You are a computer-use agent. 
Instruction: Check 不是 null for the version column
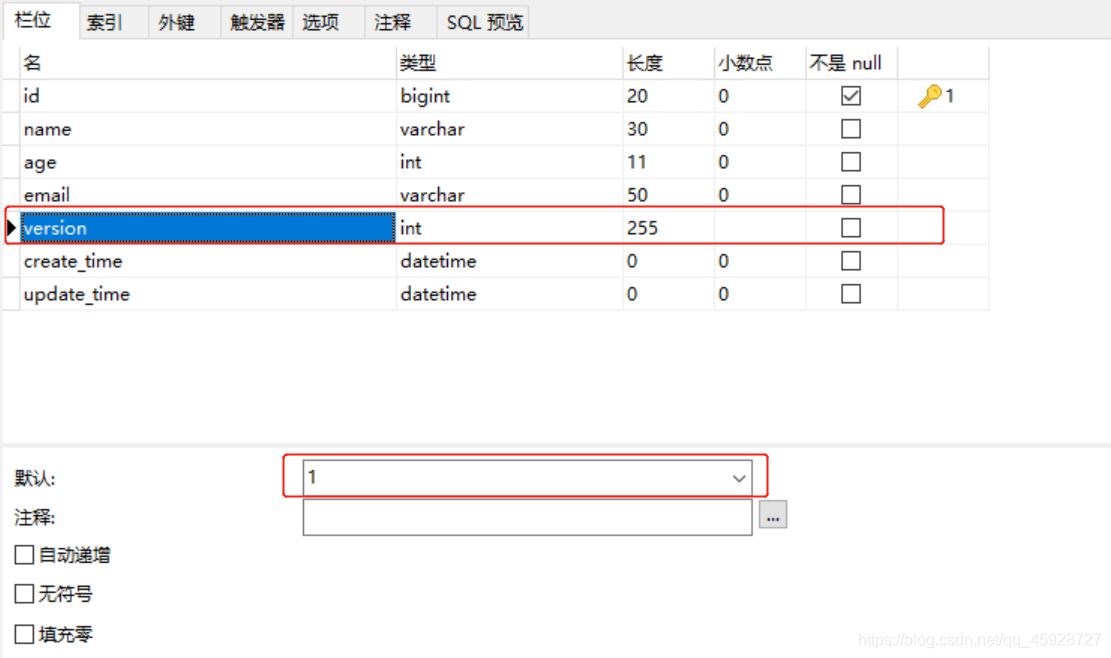point(849,227)
